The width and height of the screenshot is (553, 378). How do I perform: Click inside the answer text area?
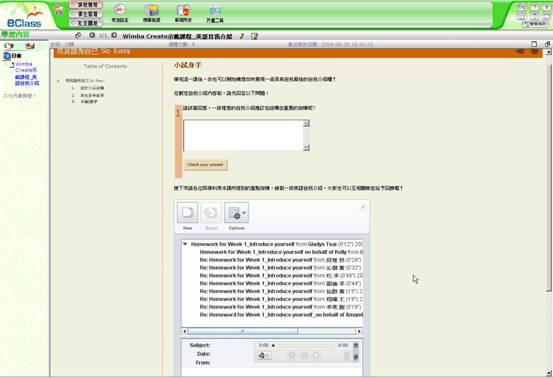click(243, 135)
